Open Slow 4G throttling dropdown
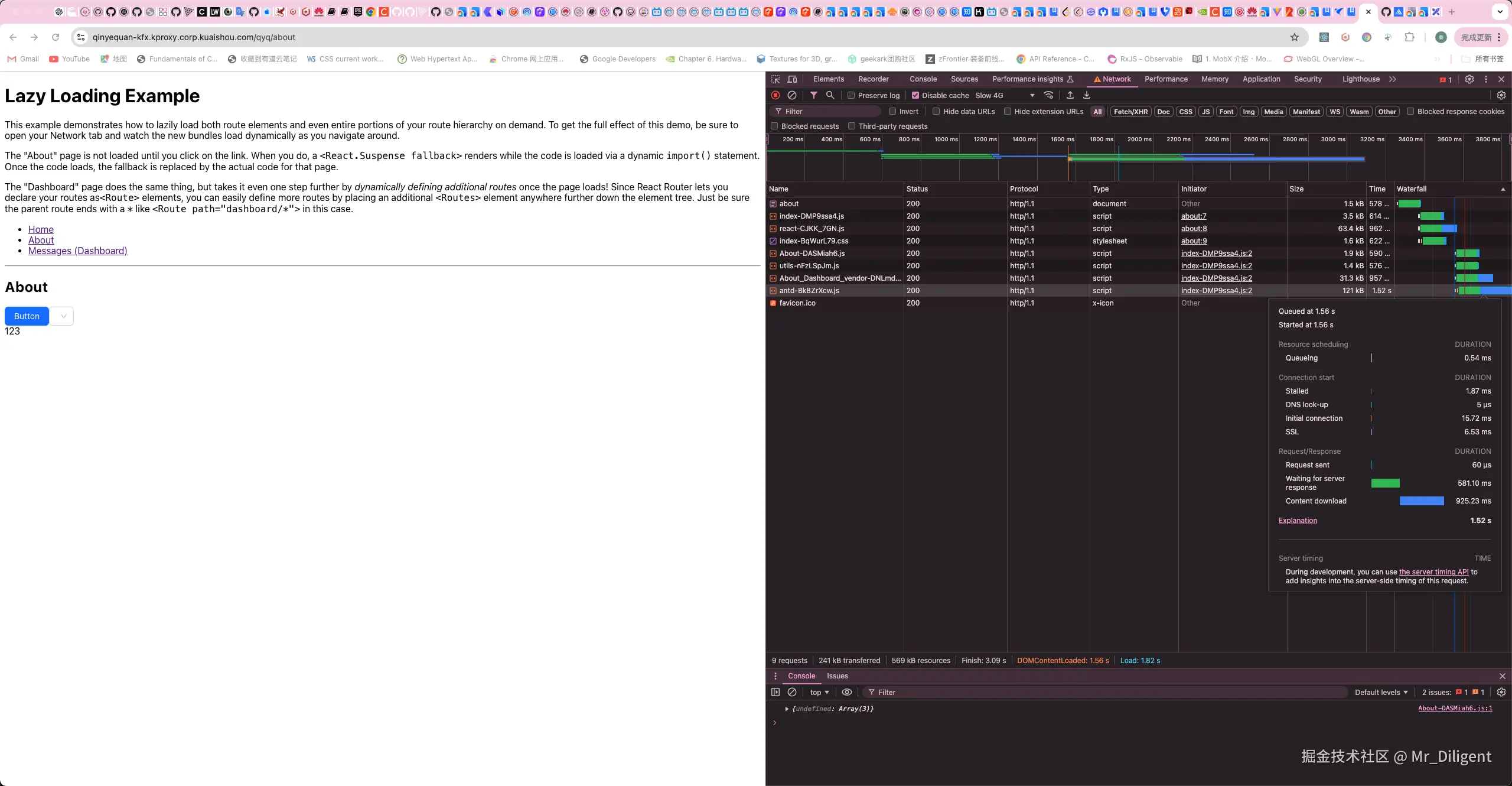 (1005, 95)
